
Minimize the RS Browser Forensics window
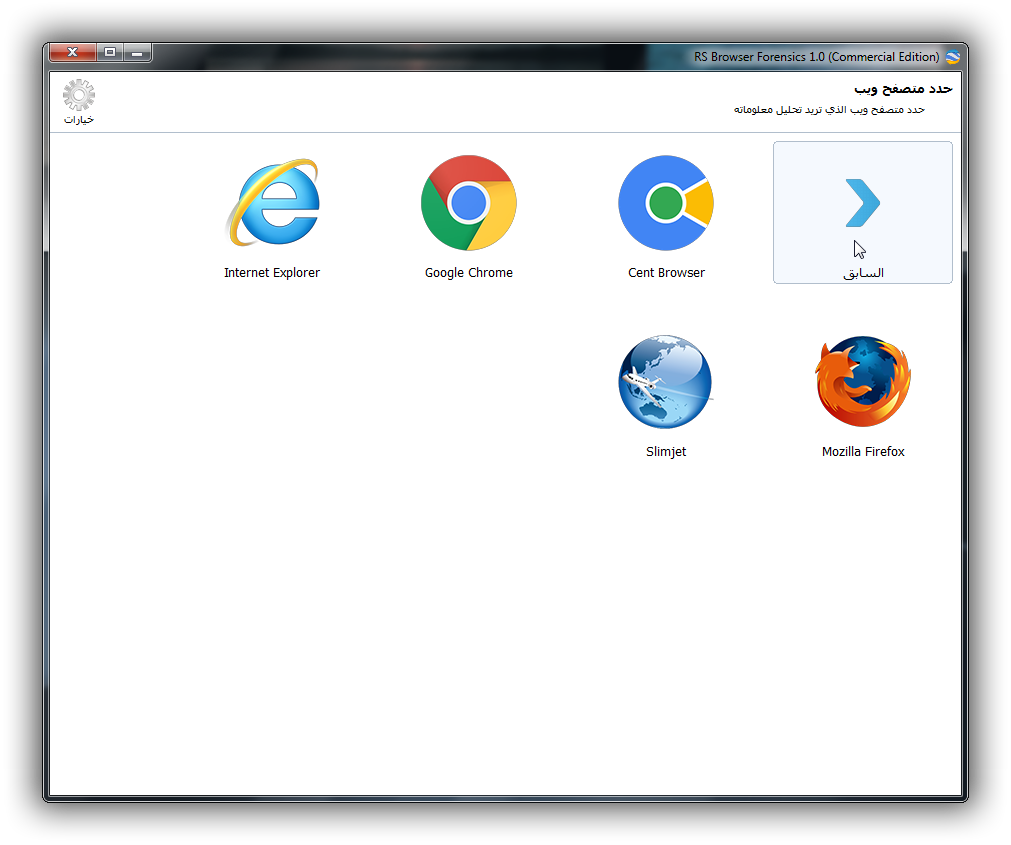pos(138,52)
